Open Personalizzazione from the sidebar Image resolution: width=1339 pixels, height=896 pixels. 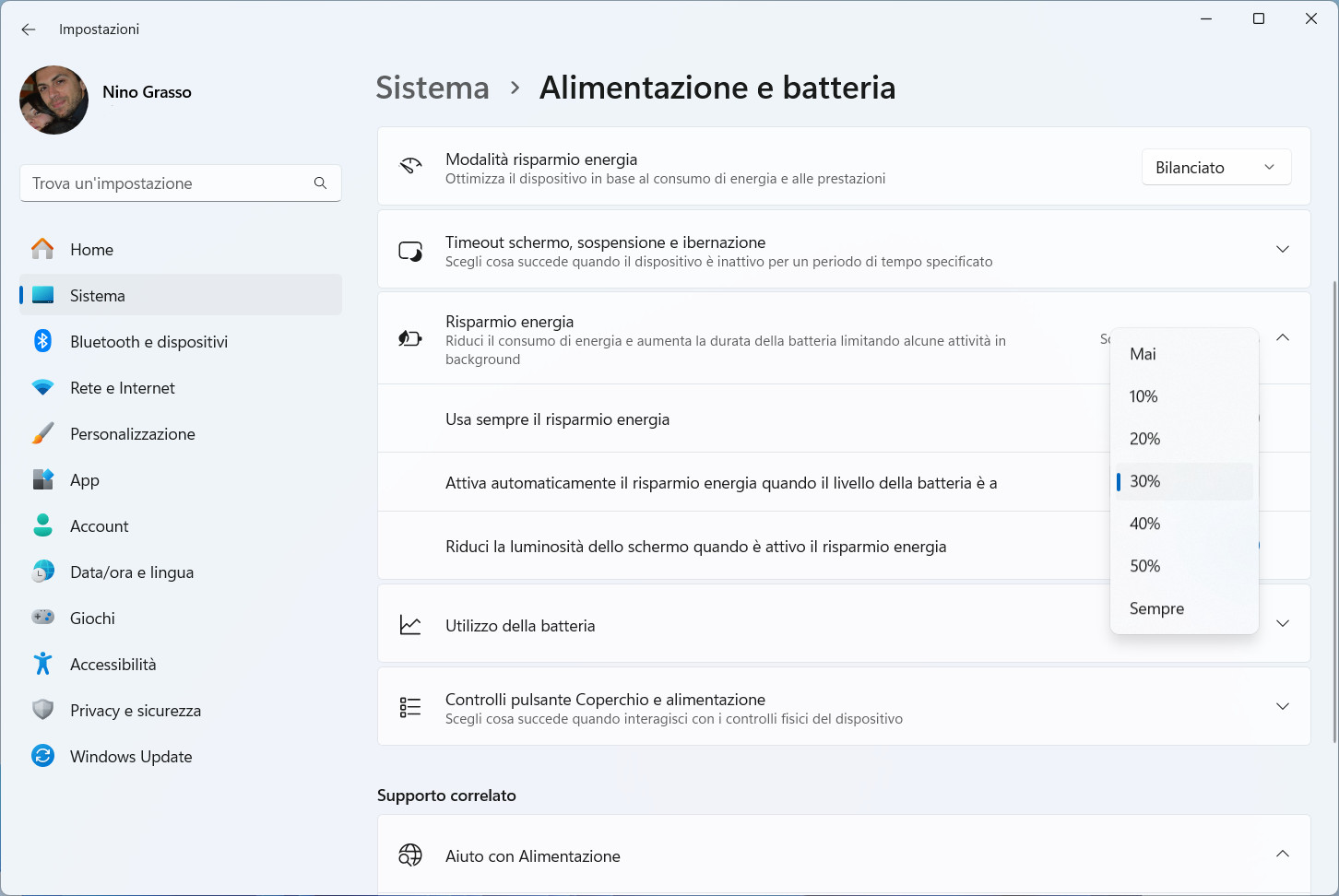(x=132, y=434)
